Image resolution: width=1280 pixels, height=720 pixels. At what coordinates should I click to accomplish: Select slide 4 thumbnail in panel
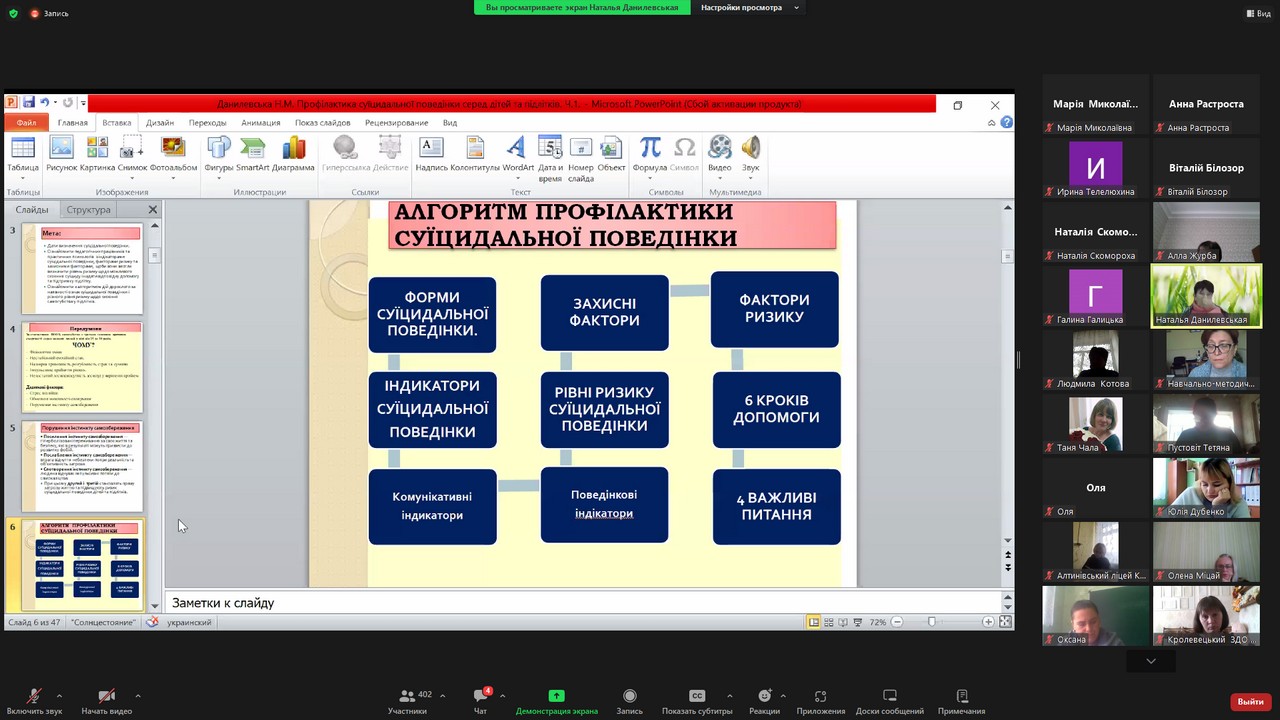pos(82,367)
